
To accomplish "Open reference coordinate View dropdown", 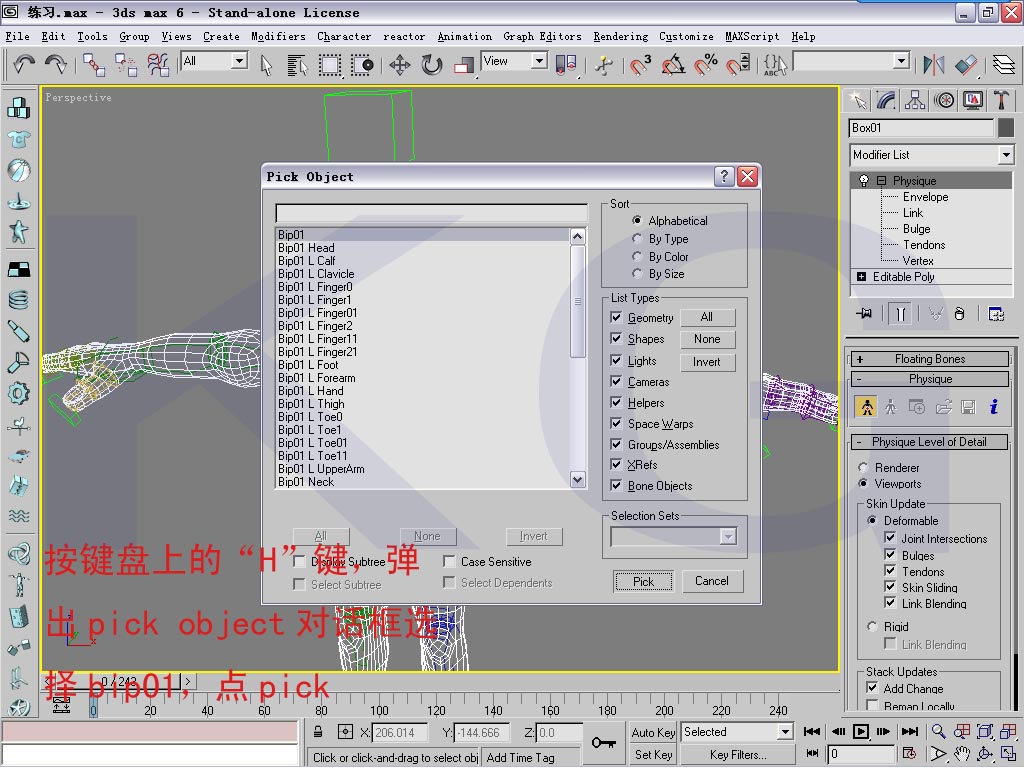I will pyautogui.click(x=539, y=61).
